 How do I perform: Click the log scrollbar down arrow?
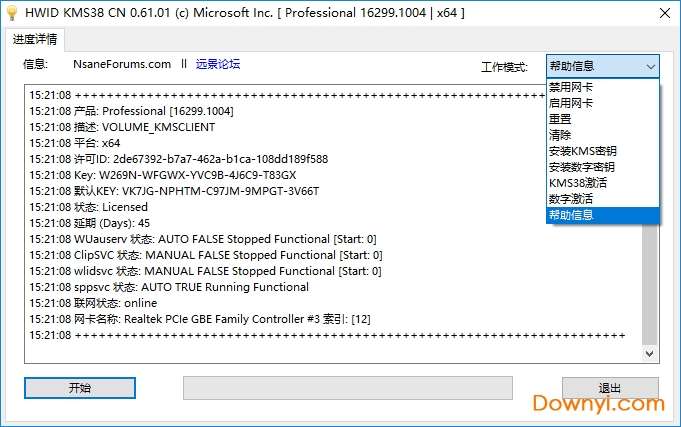[649, 354]
